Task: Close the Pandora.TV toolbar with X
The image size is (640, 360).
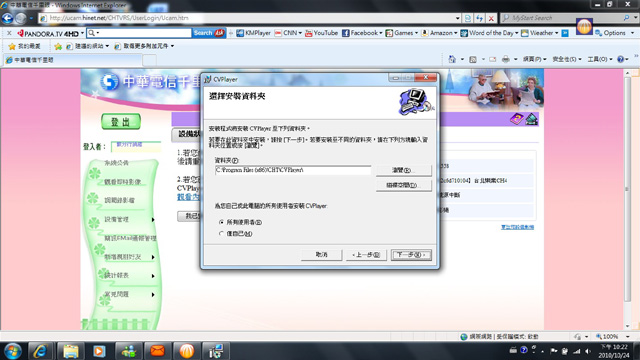Action: click(x=9, y=33)
